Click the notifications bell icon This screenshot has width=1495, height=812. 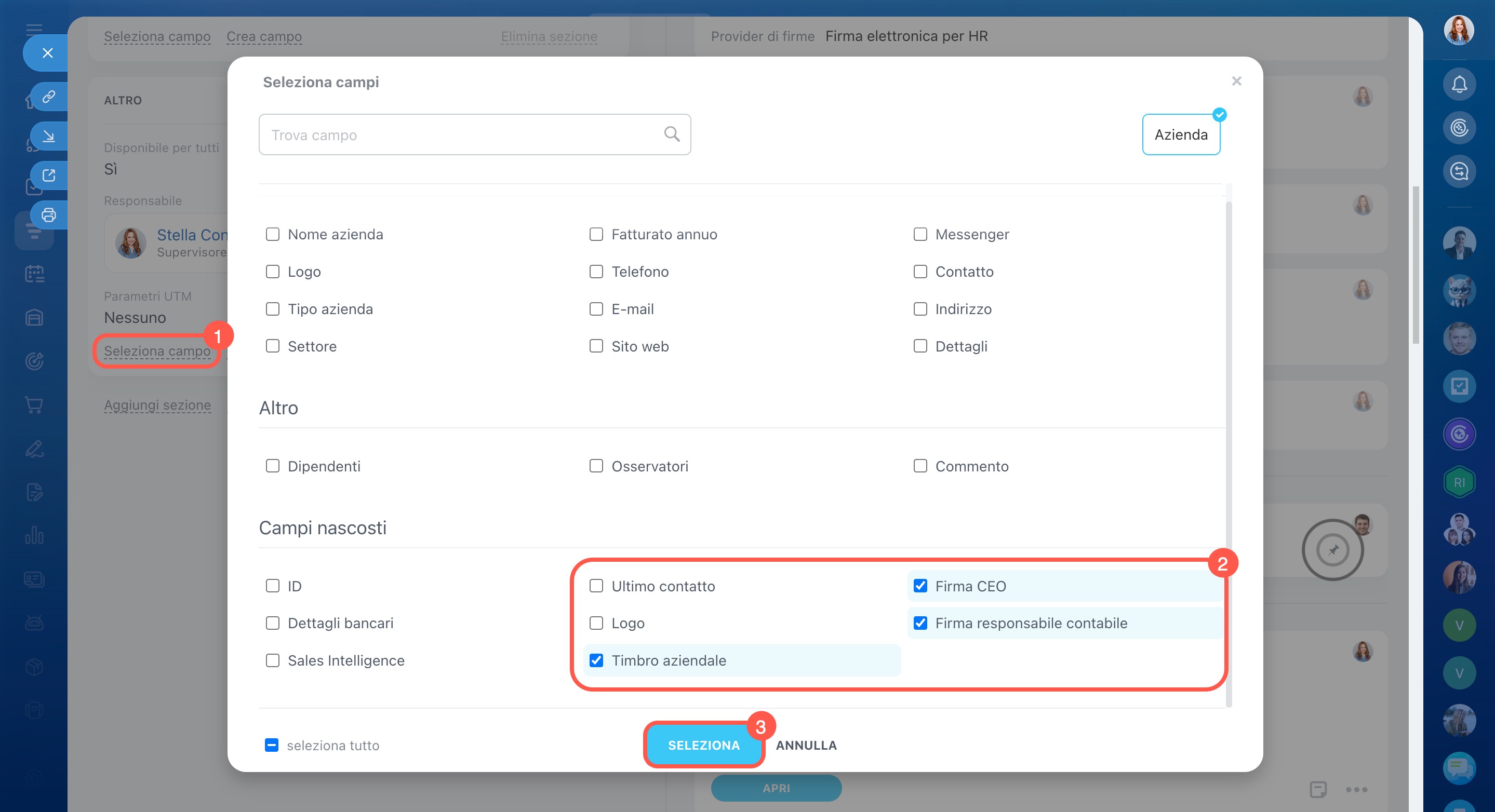point(1459,85)
